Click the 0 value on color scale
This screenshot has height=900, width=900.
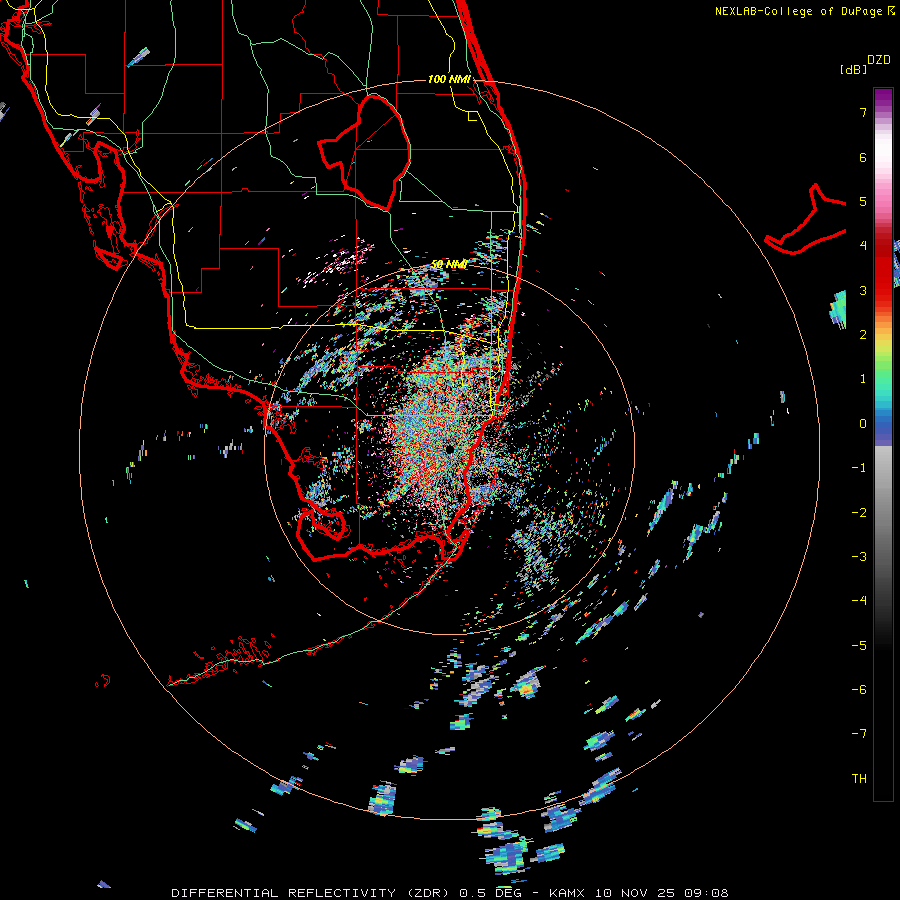[863, 424]
